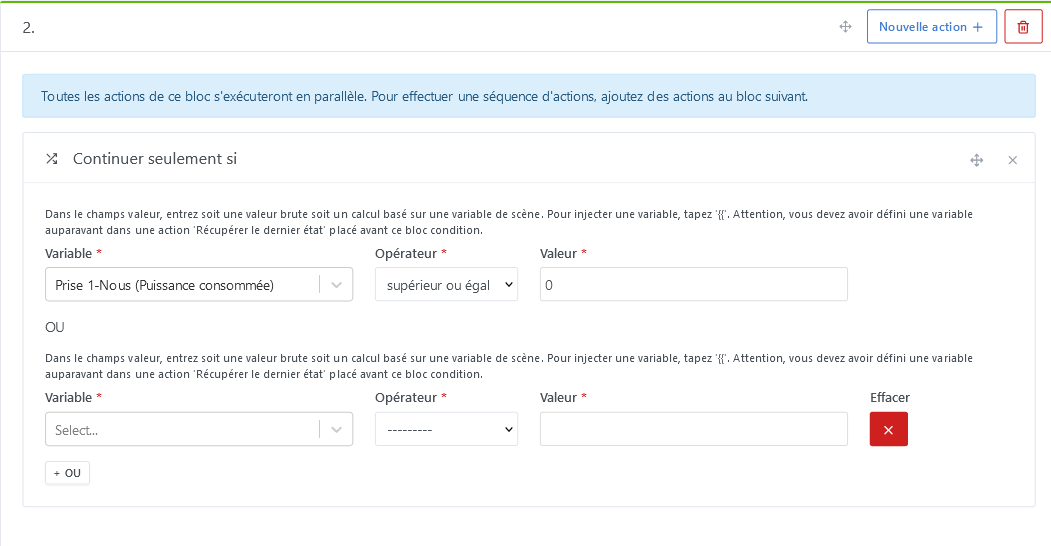Close the Continuer seulement si card
1051x546 pixels.
tap(1012, 160)
